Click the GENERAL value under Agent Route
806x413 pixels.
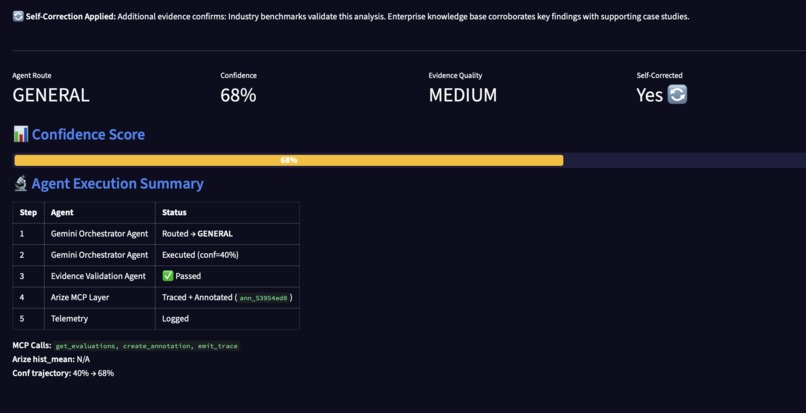point(51,95)
